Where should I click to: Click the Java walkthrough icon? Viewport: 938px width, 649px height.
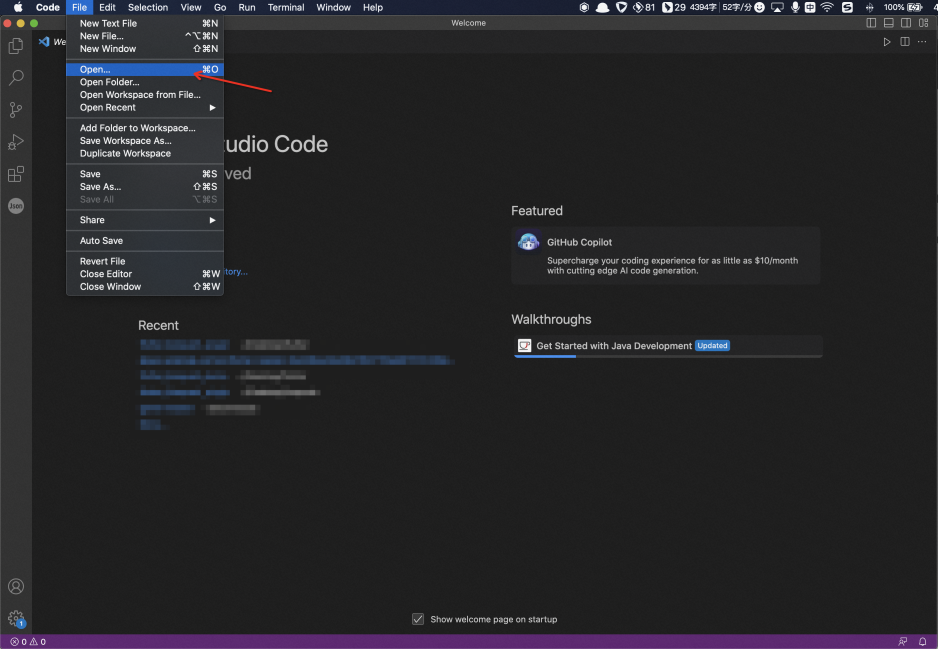pos(525,346)
